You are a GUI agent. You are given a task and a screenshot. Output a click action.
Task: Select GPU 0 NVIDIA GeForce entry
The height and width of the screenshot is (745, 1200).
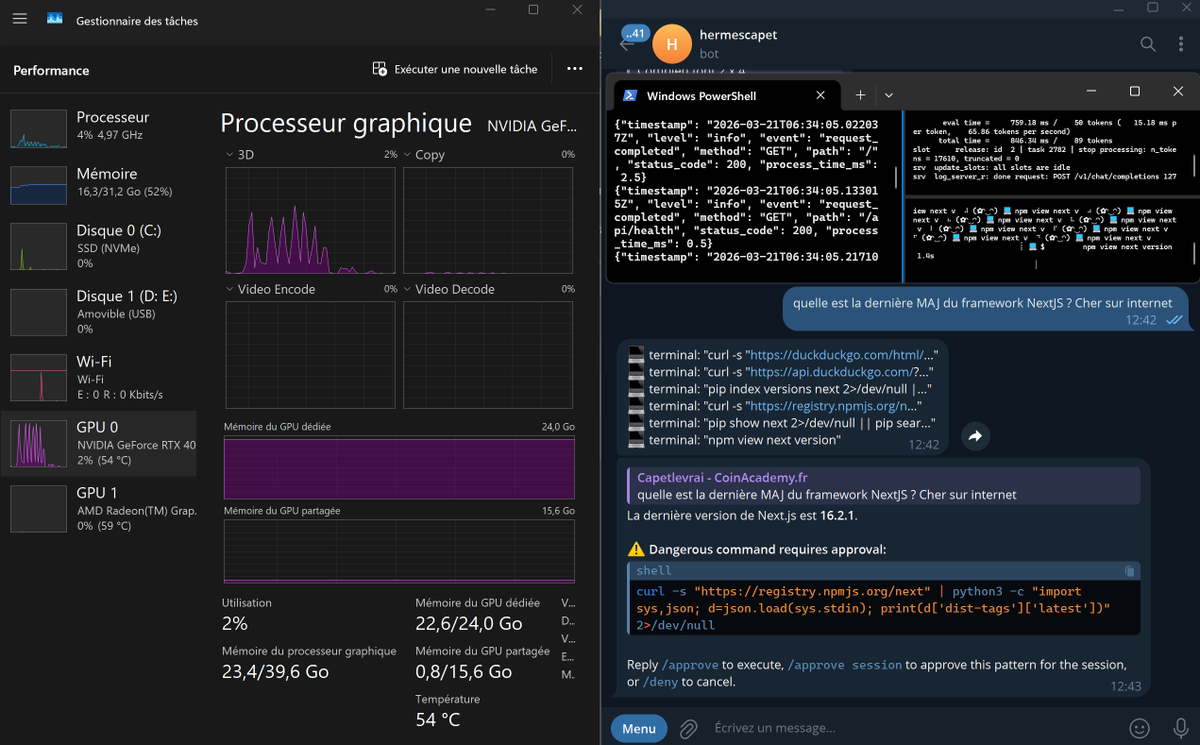100,443
